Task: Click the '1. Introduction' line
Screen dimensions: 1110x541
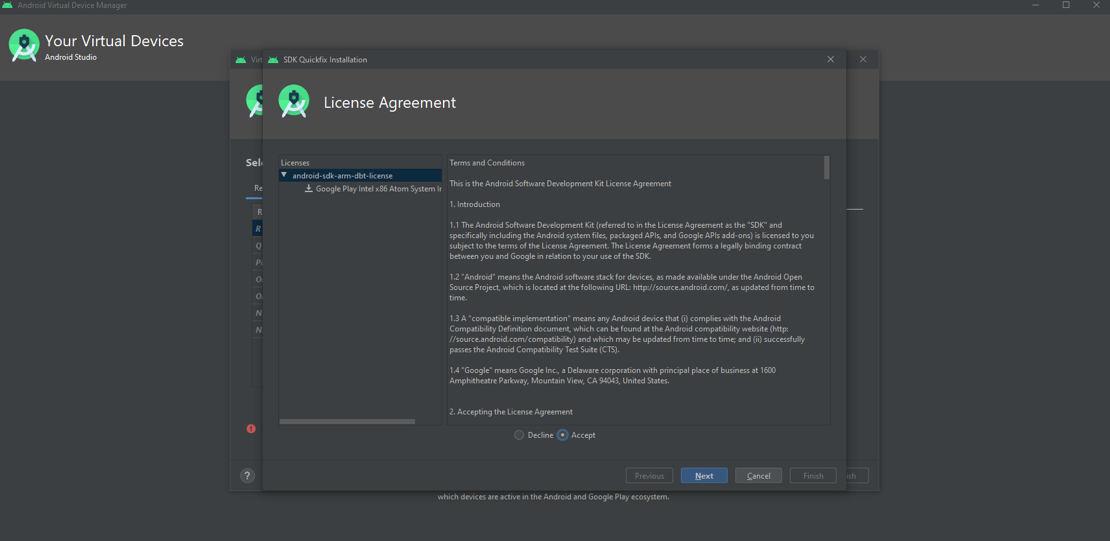Action: tap(475, 205)
